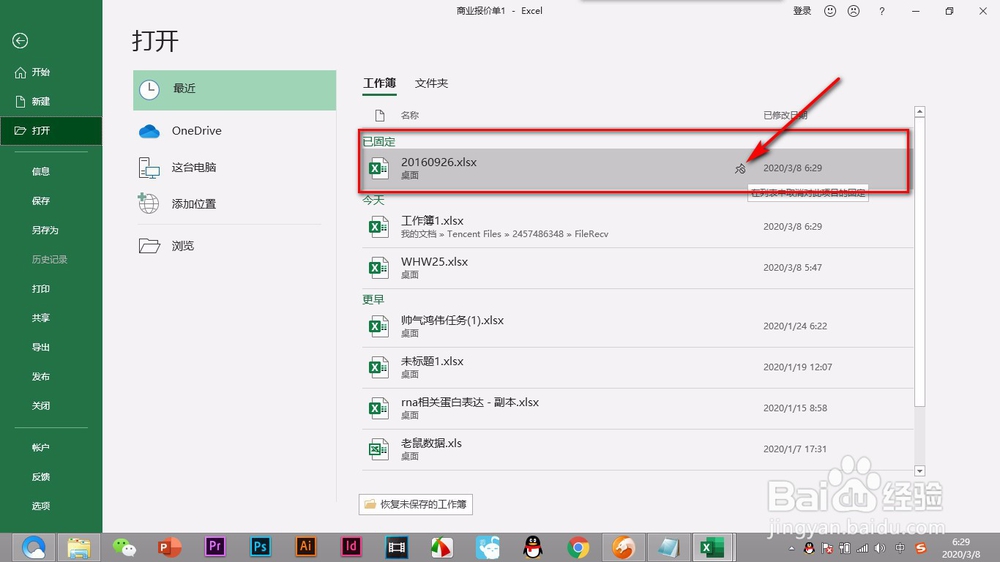
Task: Open the 信息 page
Action: tap(41, 171)
